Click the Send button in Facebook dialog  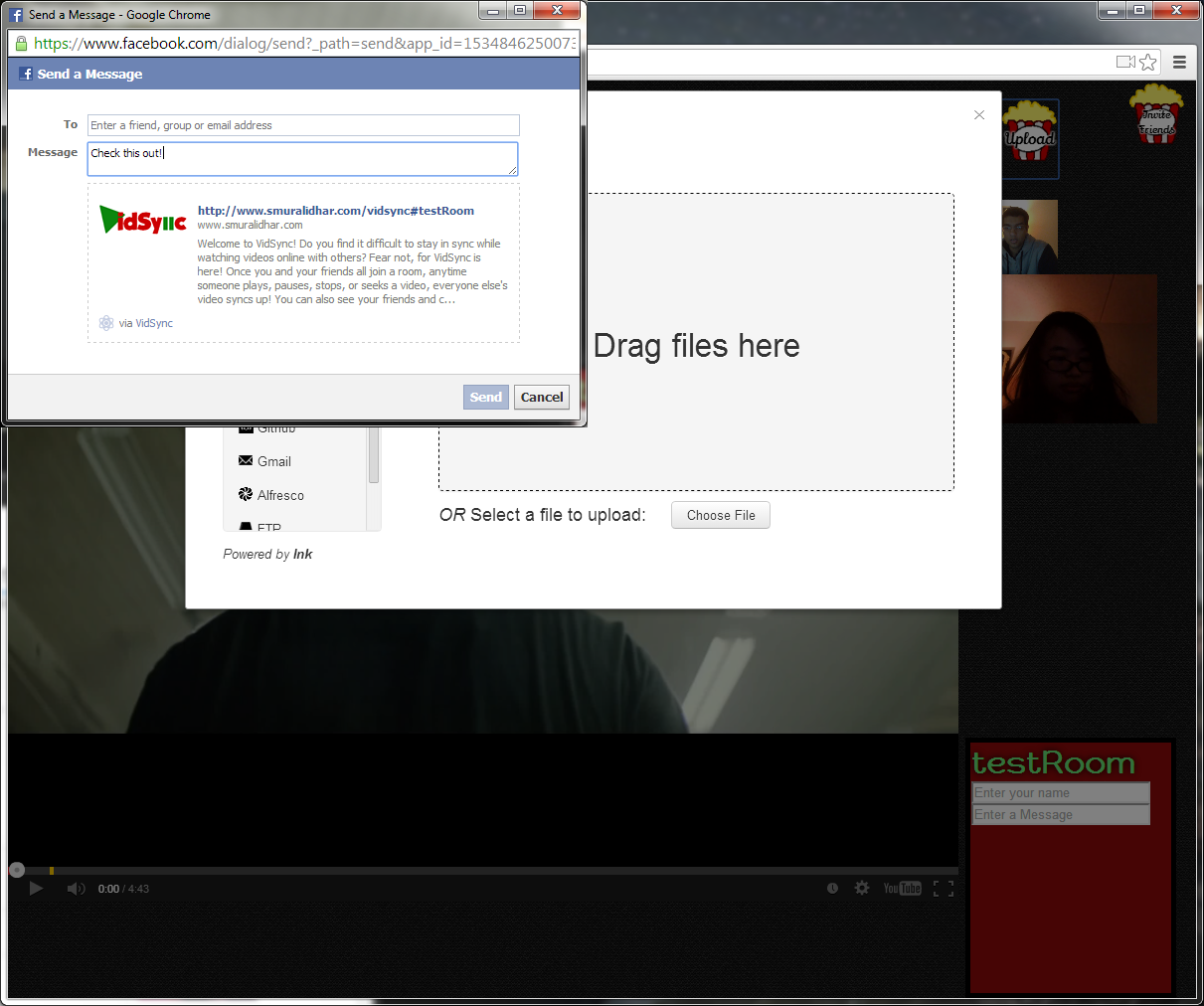point(486,397)
